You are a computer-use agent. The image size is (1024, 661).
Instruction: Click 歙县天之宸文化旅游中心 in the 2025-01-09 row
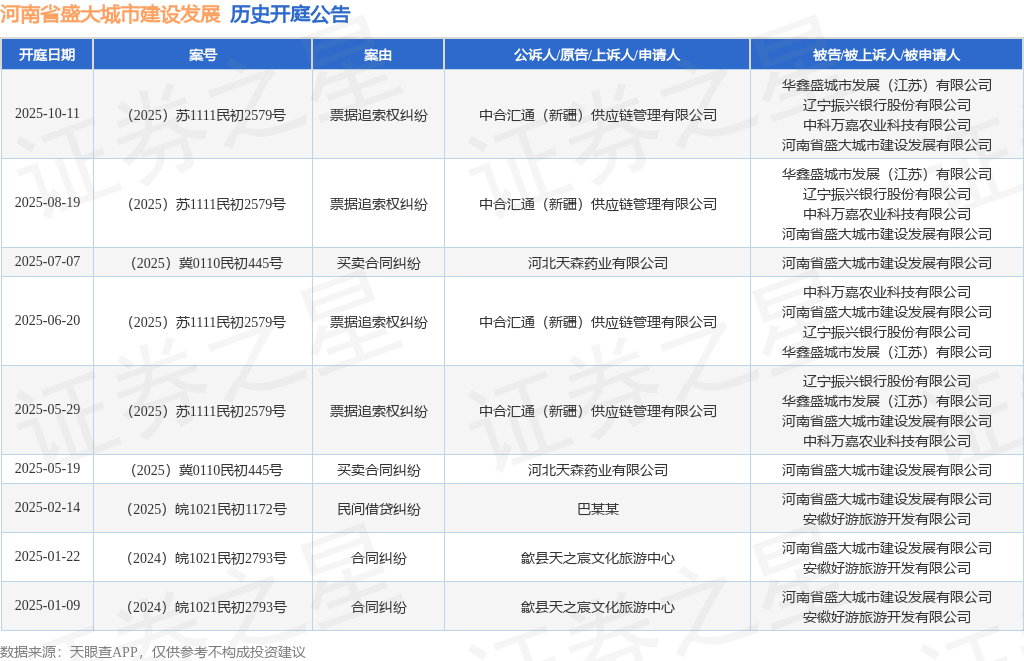tap(598, 607)
